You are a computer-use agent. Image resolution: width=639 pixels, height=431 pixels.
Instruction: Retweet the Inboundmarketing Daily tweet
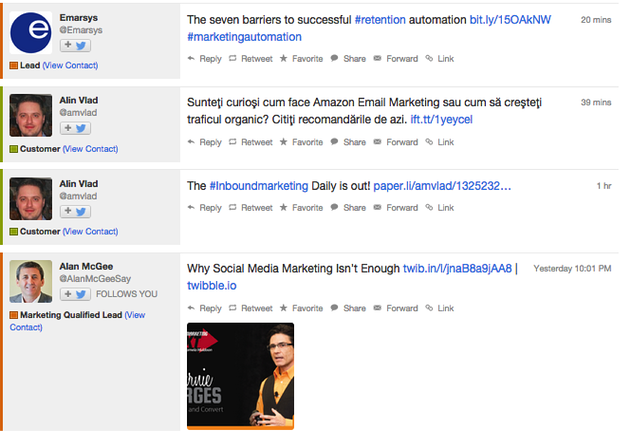click(x=251, y=208)
